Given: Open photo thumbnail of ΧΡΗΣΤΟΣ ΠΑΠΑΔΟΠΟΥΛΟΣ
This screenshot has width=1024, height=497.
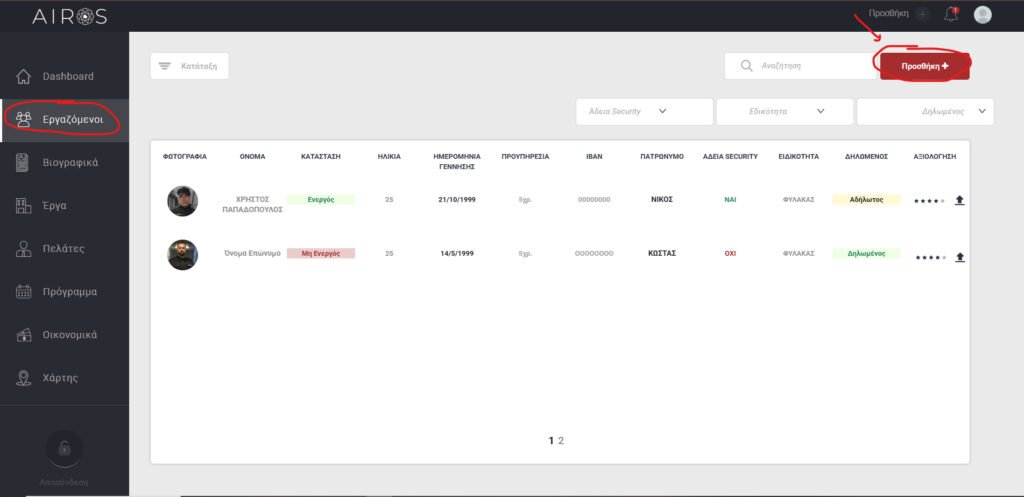Looking at the screenshot, I should pyautogui.click(x=182, y=201).
